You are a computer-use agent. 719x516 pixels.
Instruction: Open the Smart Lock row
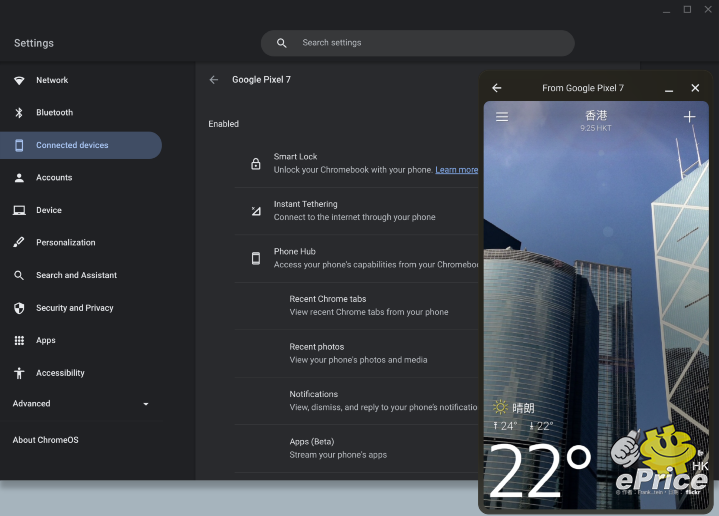tap(356, 163)
